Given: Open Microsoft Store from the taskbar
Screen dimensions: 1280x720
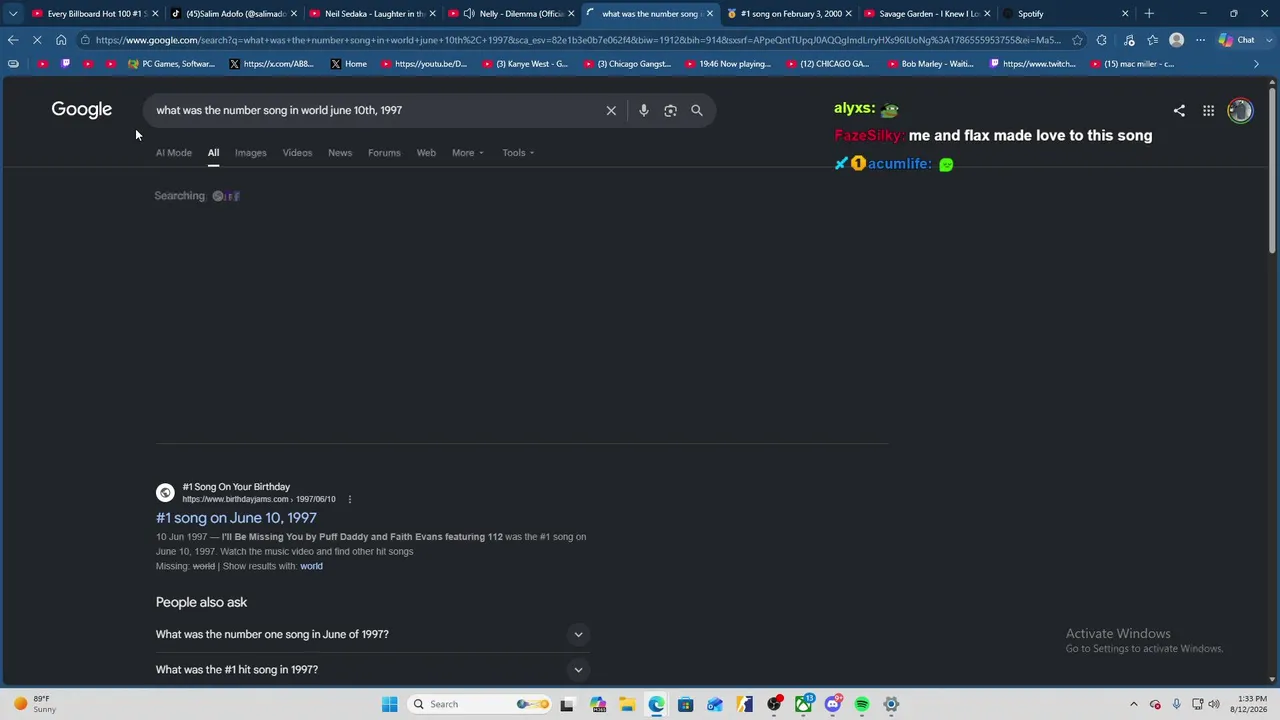Looking at the screenshot, I should (685, 704).
